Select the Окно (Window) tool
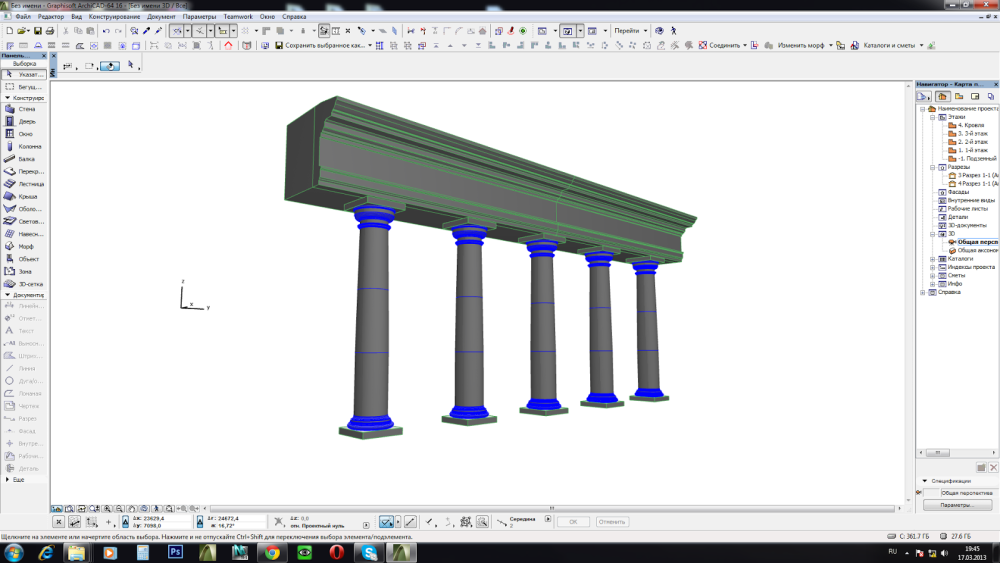Screen dimensions: 1000x563 click(x=24, y=134)
